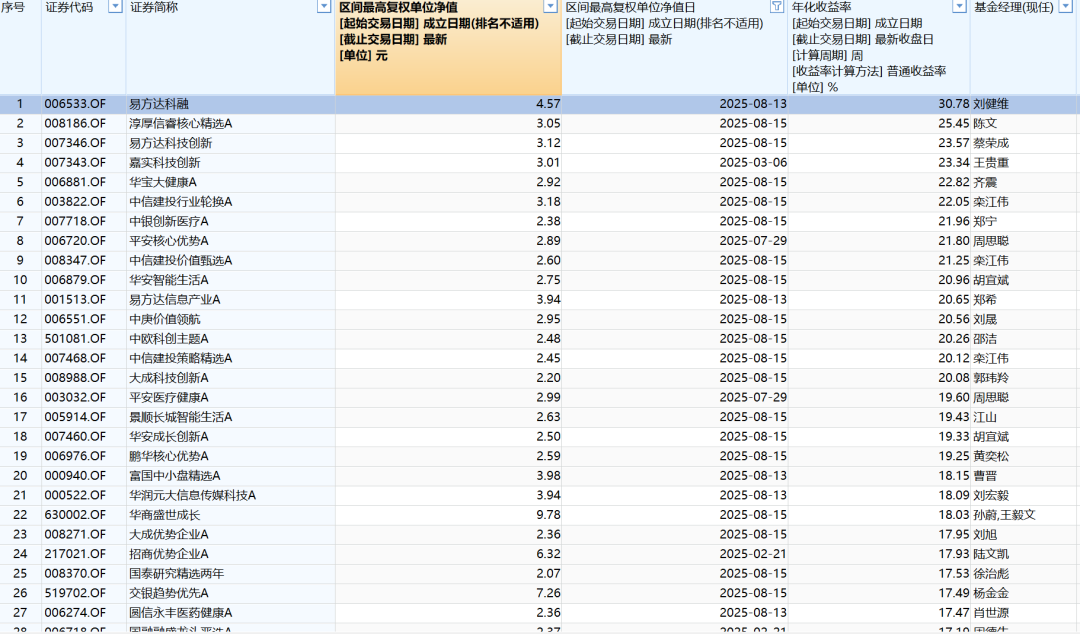Select fund 华安成长创新A
The height and width of the screenshot is (634, 1080).
(169, 437)
